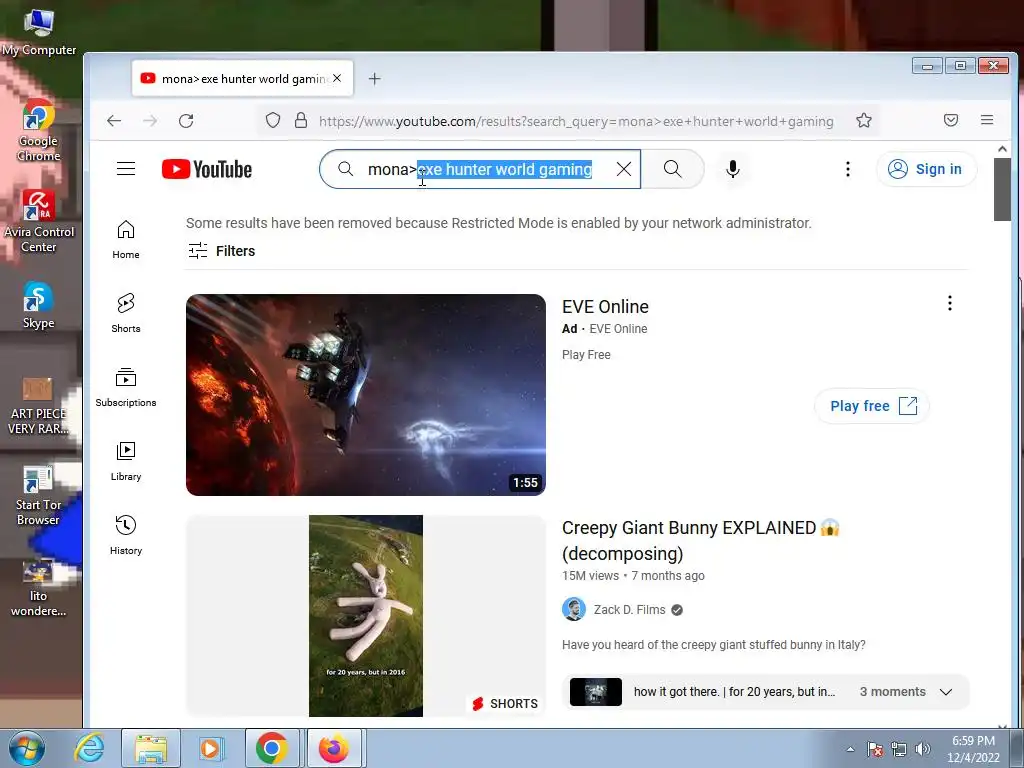The height and width of the screenshot is (768, 1024).
Task: Open the EVE Online ad thumbnail
Action: click(366, 394)
